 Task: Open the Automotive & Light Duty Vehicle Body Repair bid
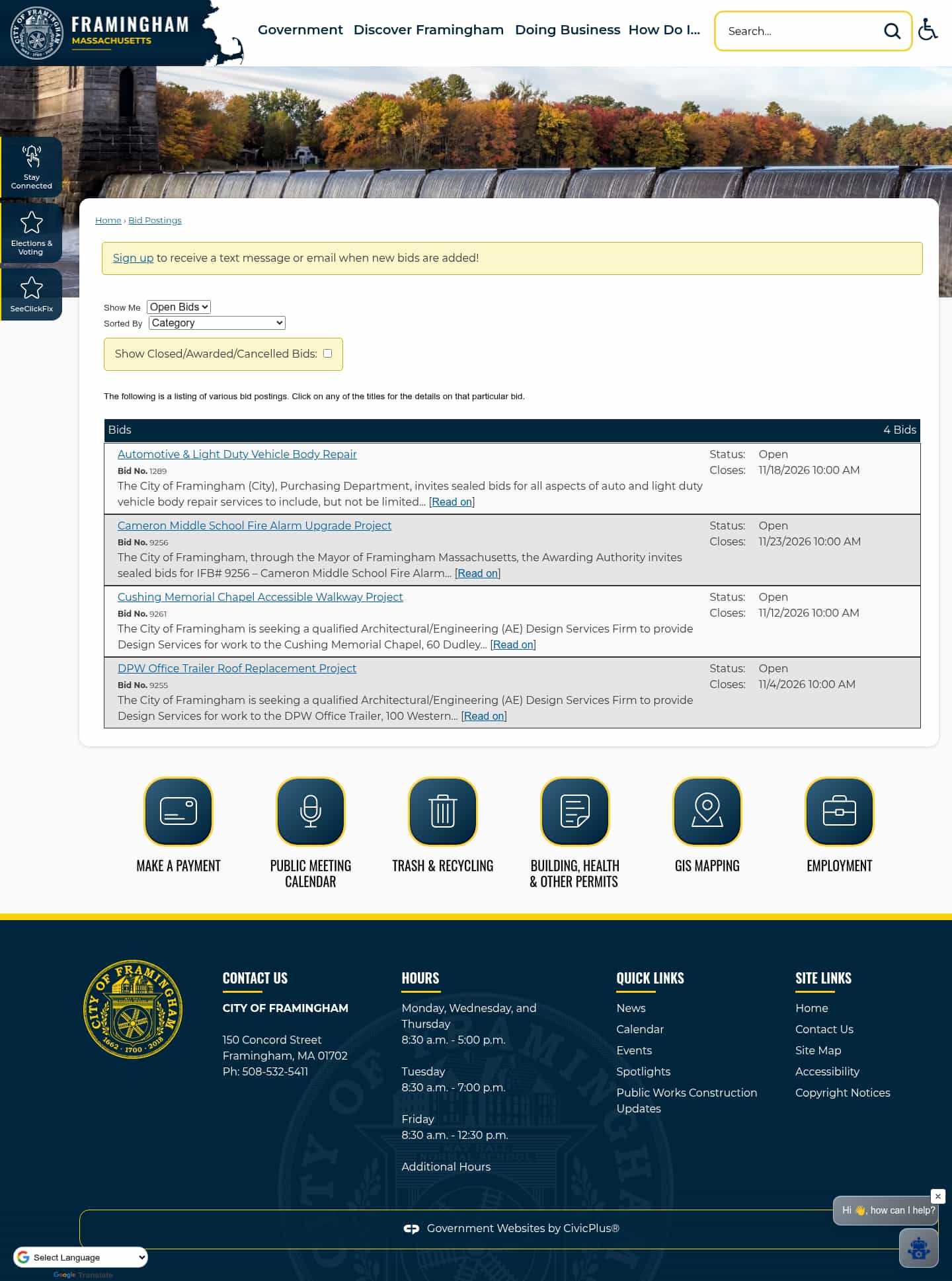[237, 454]
